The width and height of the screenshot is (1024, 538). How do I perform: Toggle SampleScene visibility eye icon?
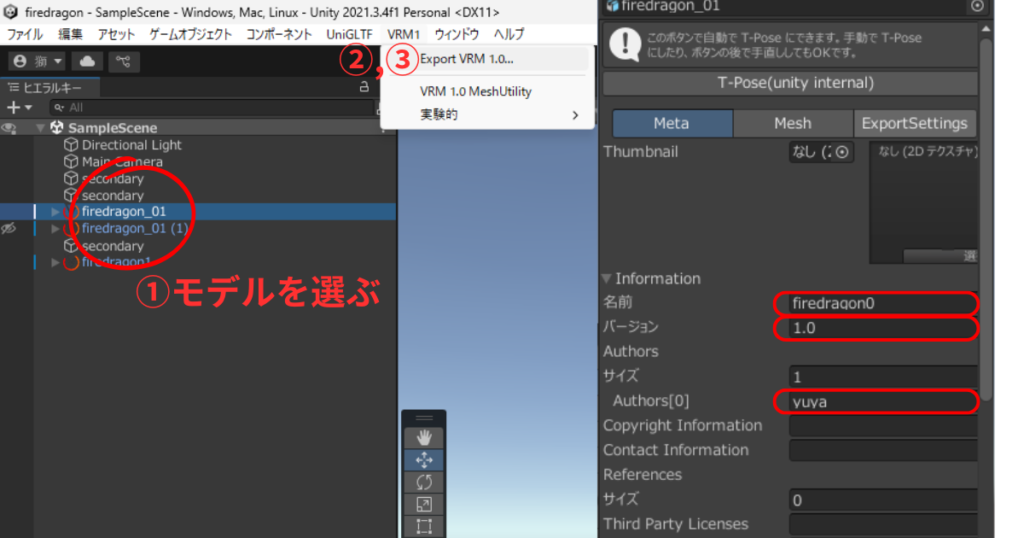tap(9, 128)
